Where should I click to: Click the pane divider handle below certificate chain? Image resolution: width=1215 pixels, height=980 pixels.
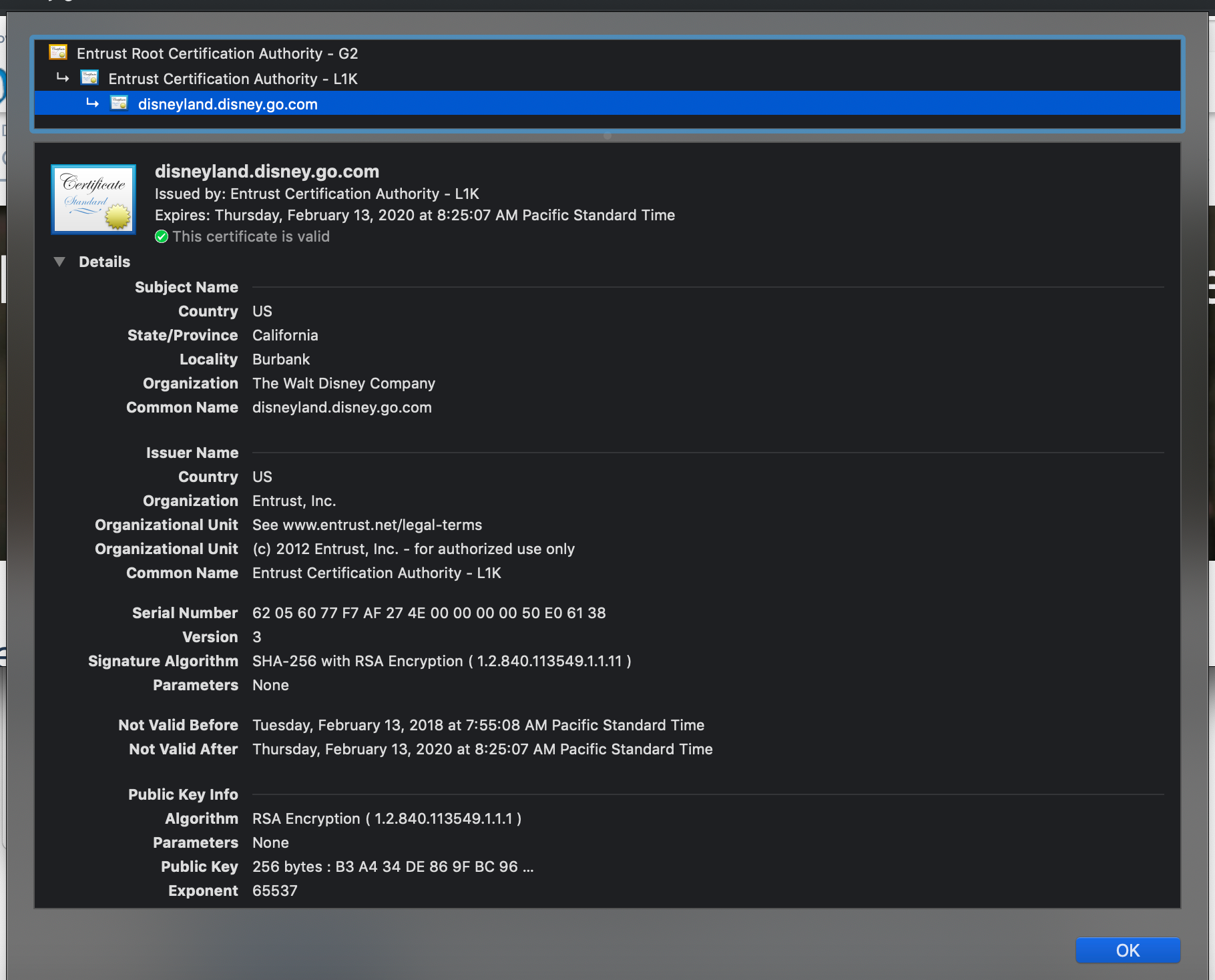(x=607, y=136)
